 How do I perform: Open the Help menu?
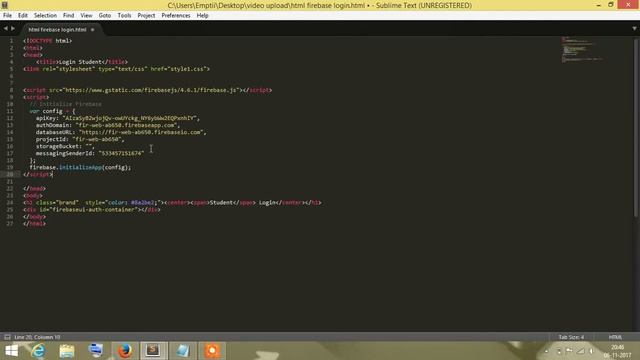pyautogui.click(x=202, y=16)
